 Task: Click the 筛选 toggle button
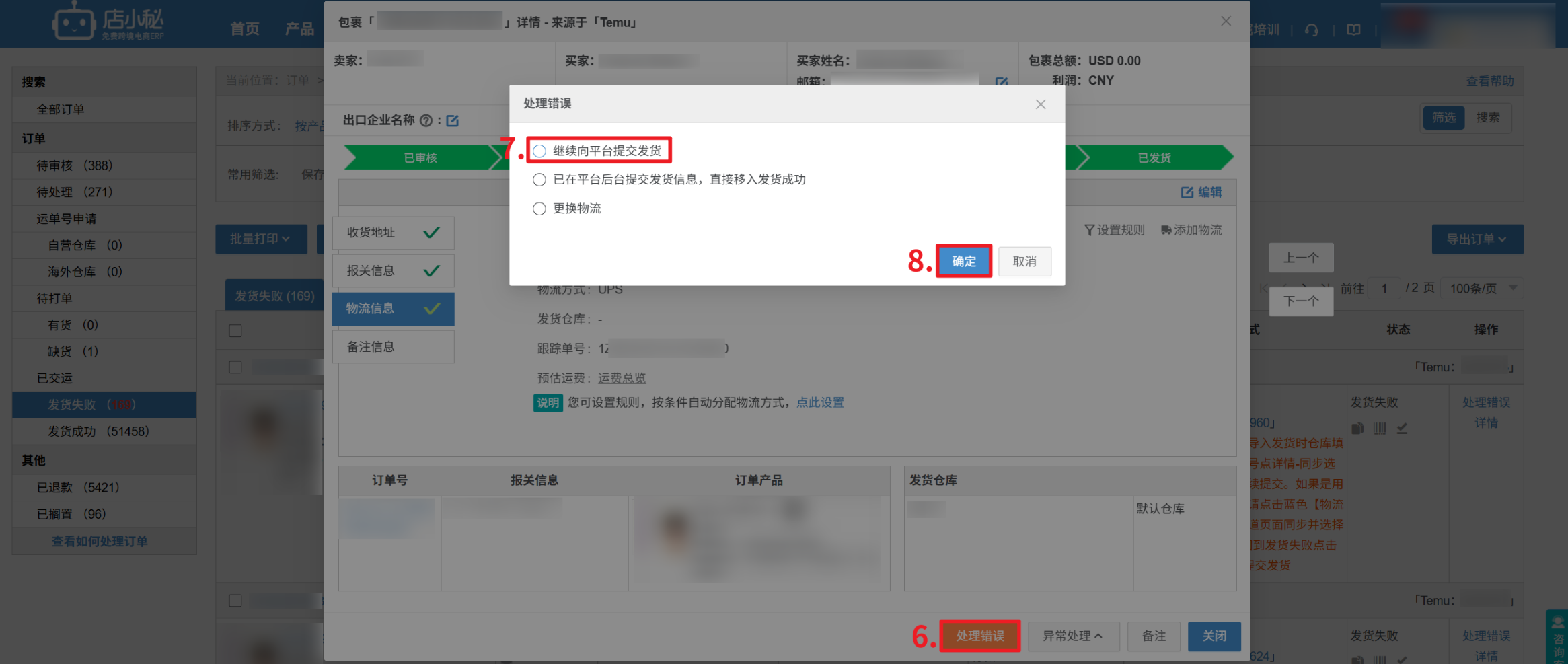(1444, 118)
